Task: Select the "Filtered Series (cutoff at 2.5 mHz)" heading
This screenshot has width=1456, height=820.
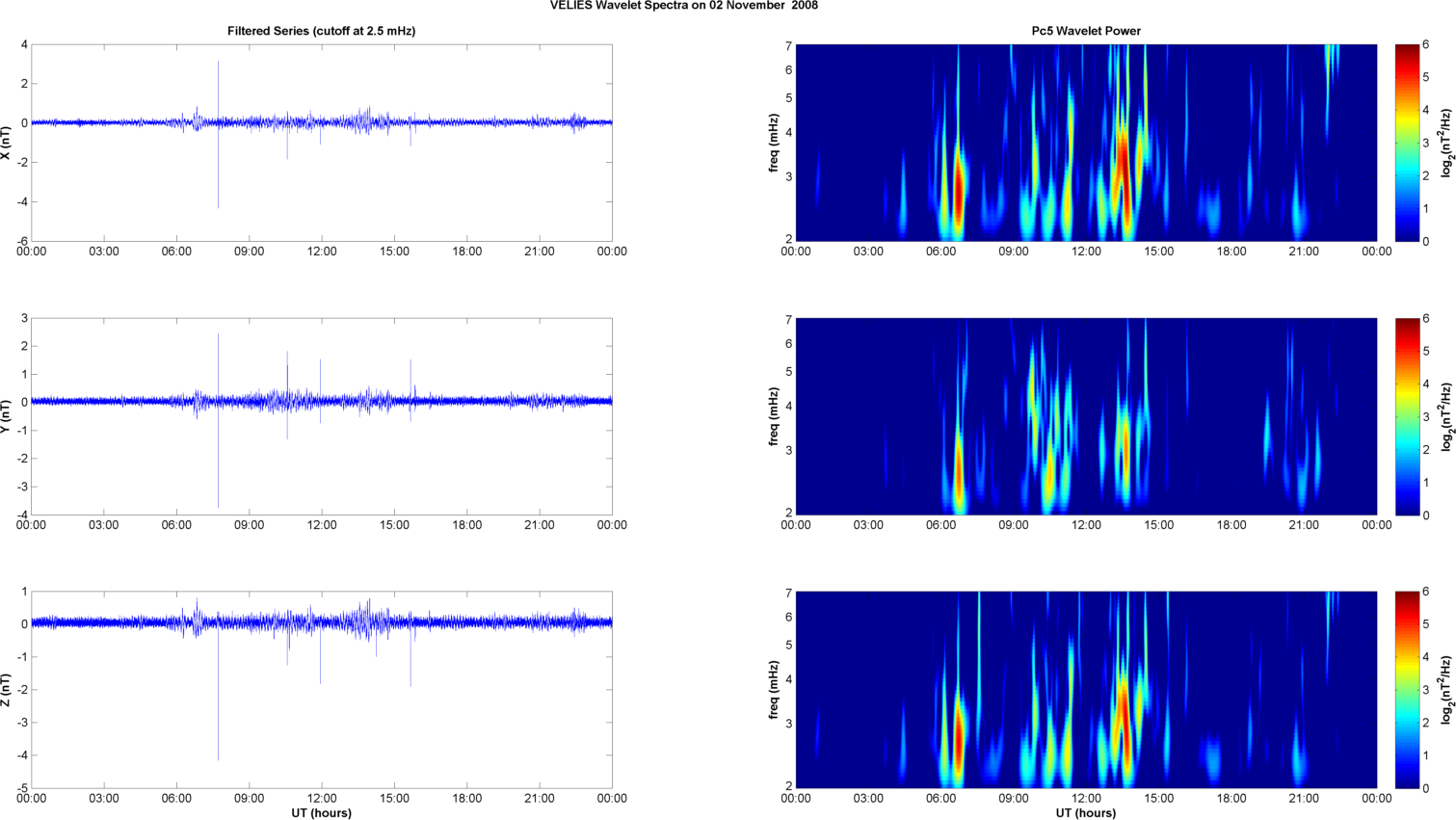Action: (322, 31)
